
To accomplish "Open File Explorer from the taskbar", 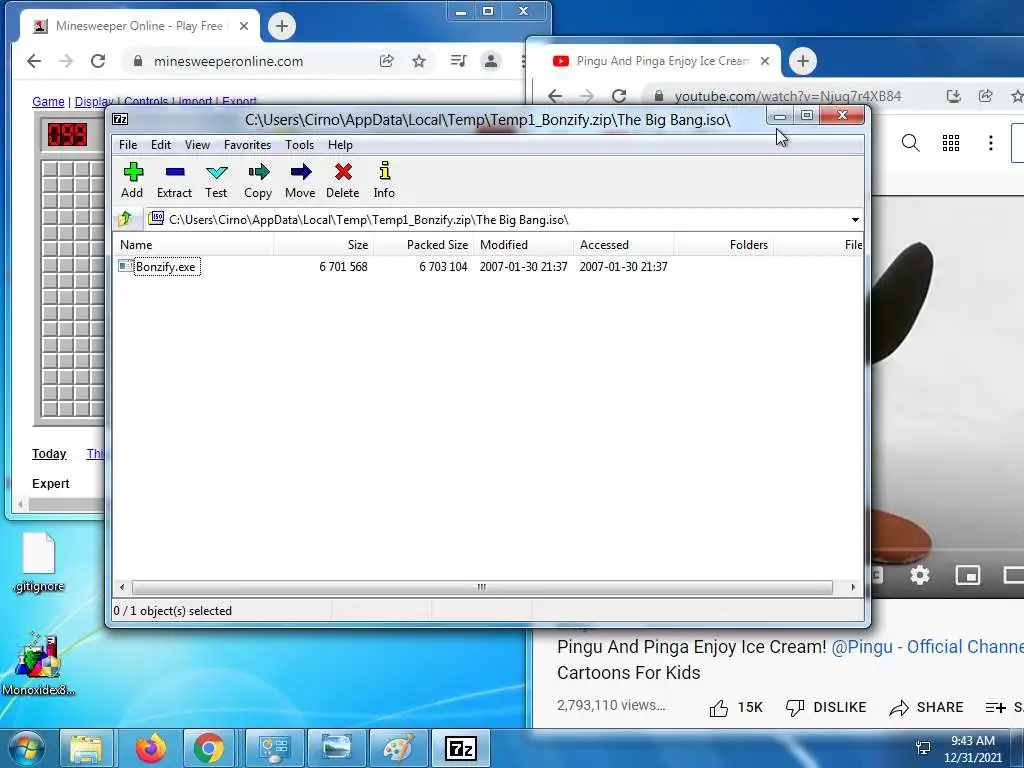I will (x=86, y=748).
